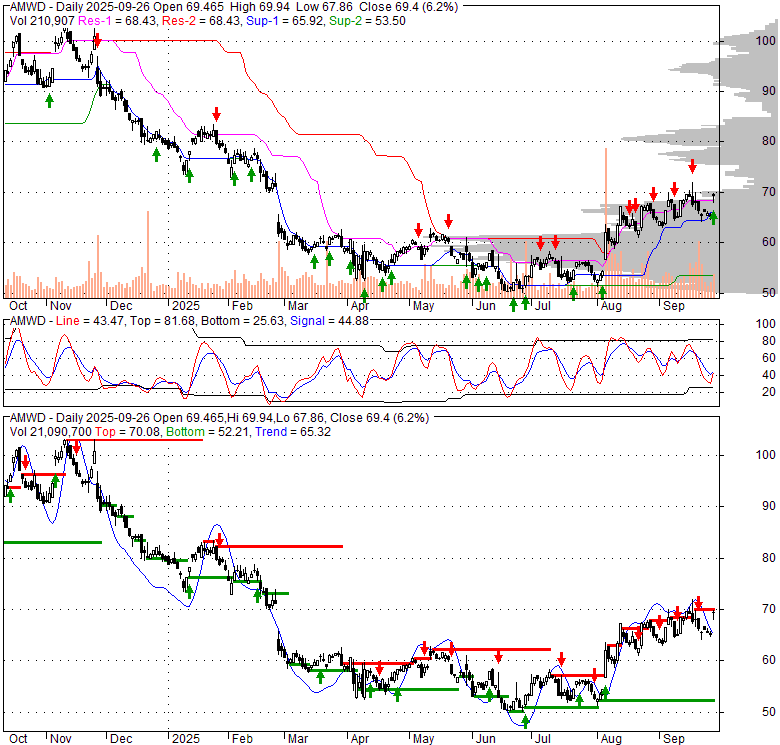Select the blue Trend = 65.32 label
This screenshot has height=745, width=780.
click(x=293, y=432)
